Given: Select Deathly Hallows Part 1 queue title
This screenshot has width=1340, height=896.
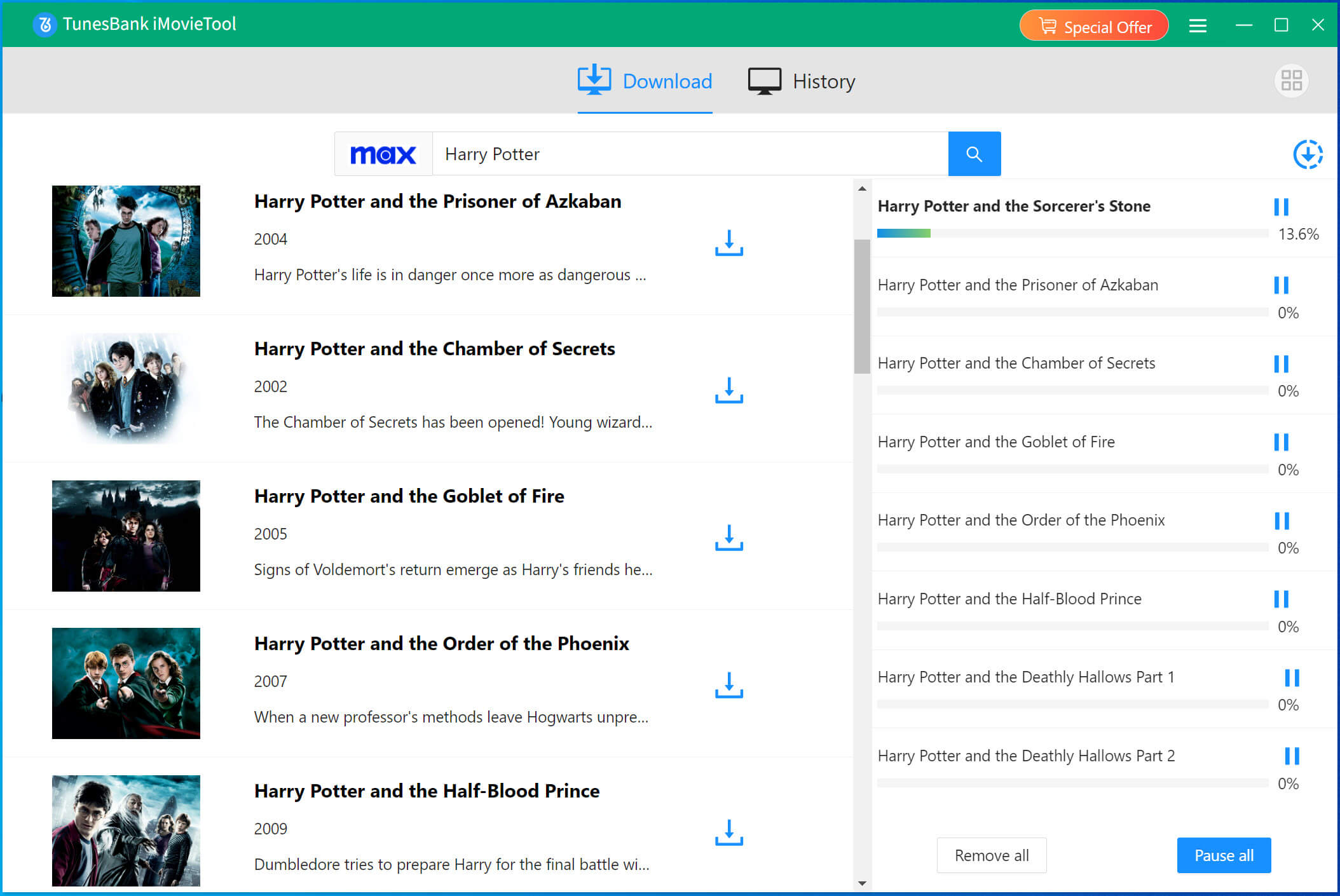Looking at the screenshot, I should pos(1026,677).
